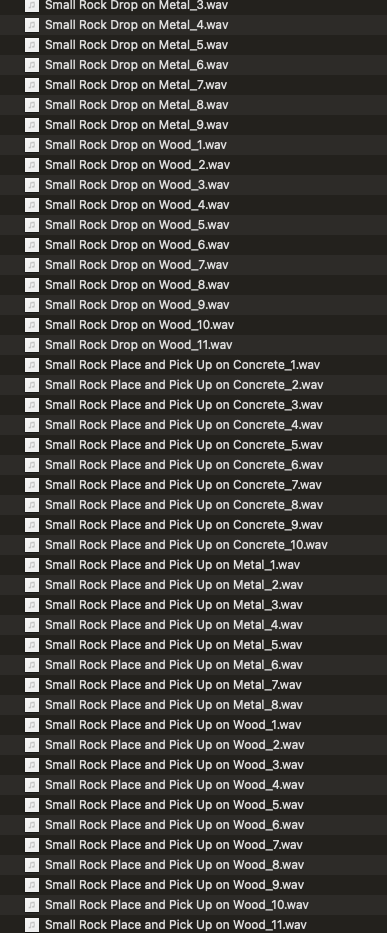Image resolution: width=387 pixels, height=933 pixels.
Task: Click the icon of Place and Pick Up on Wood_9.wav
Action: coord(32,884)
